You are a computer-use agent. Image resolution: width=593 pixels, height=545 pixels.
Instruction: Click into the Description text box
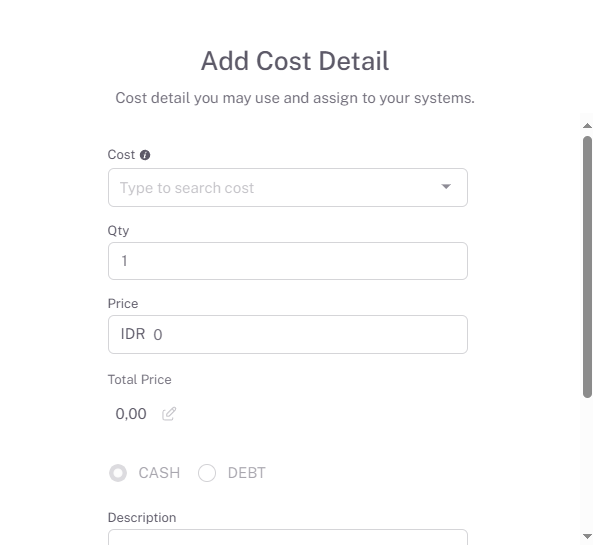(x=288, y=537)
